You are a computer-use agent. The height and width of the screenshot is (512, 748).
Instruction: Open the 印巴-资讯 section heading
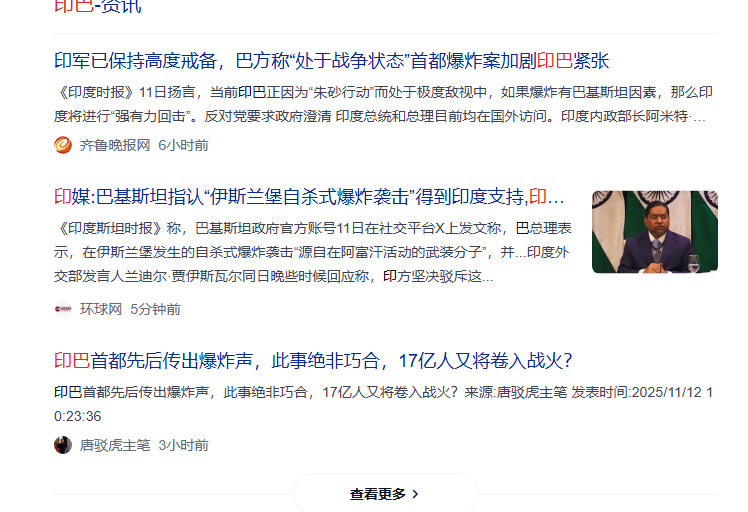(x=98, y=6)
